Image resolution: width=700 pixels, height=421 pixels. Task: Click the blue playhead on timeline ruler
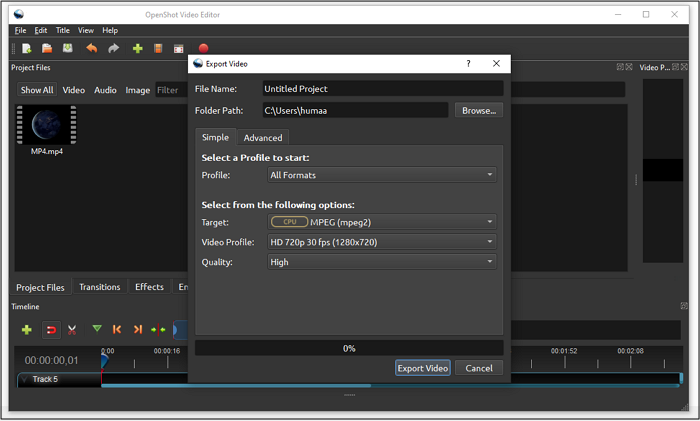point(103,359)
